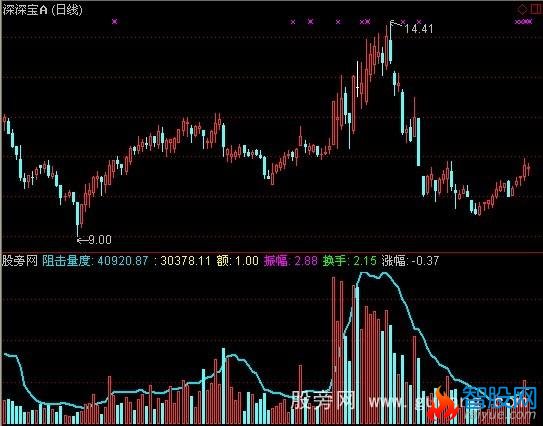Click the purple x marker next to the 14.41 peak flag
This screenshot has width=543, height=426.
tap(402, 22)
